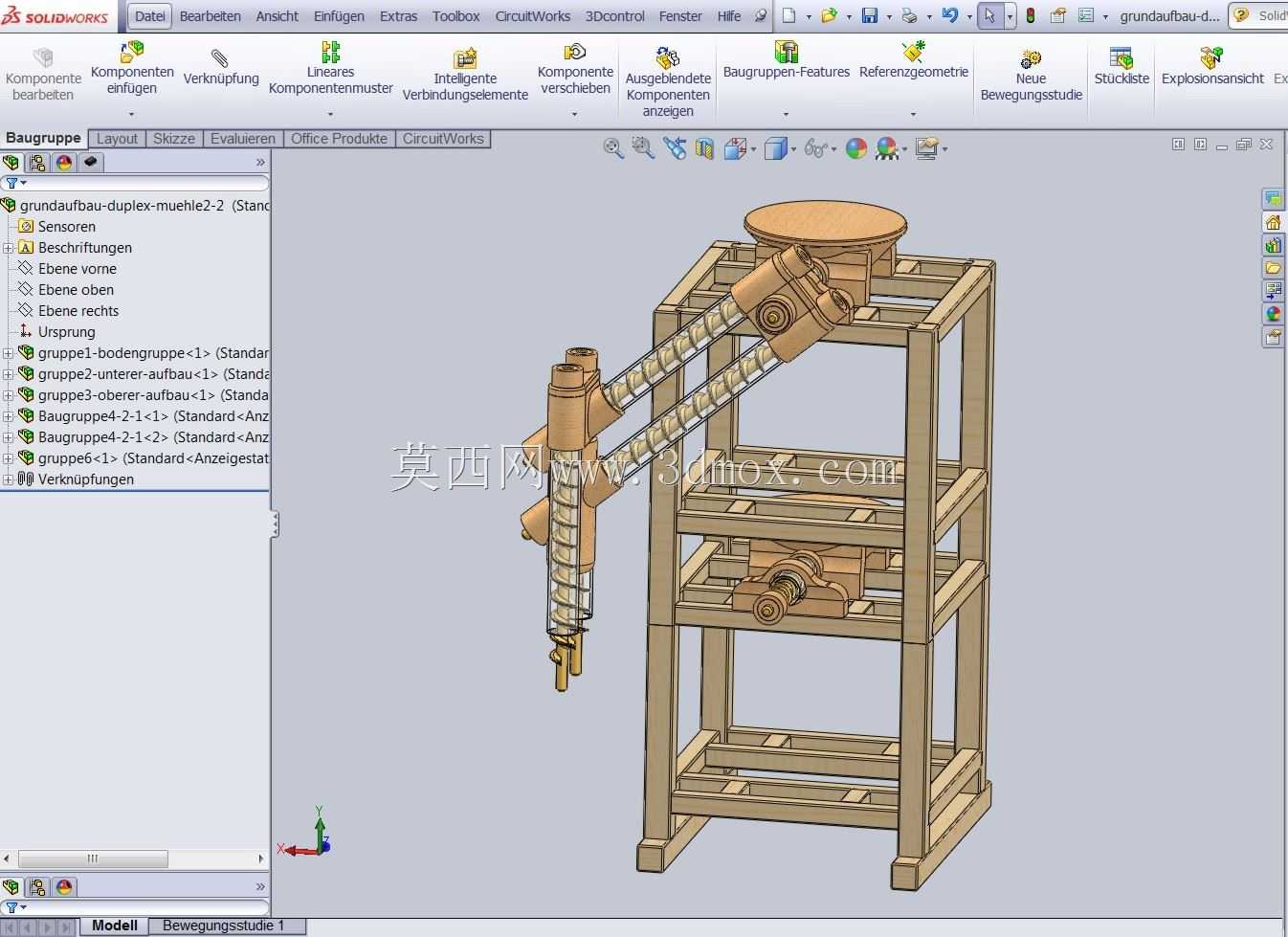Expand gruppe1-bodengruppe<1> in the tree

tap(8, 353)
